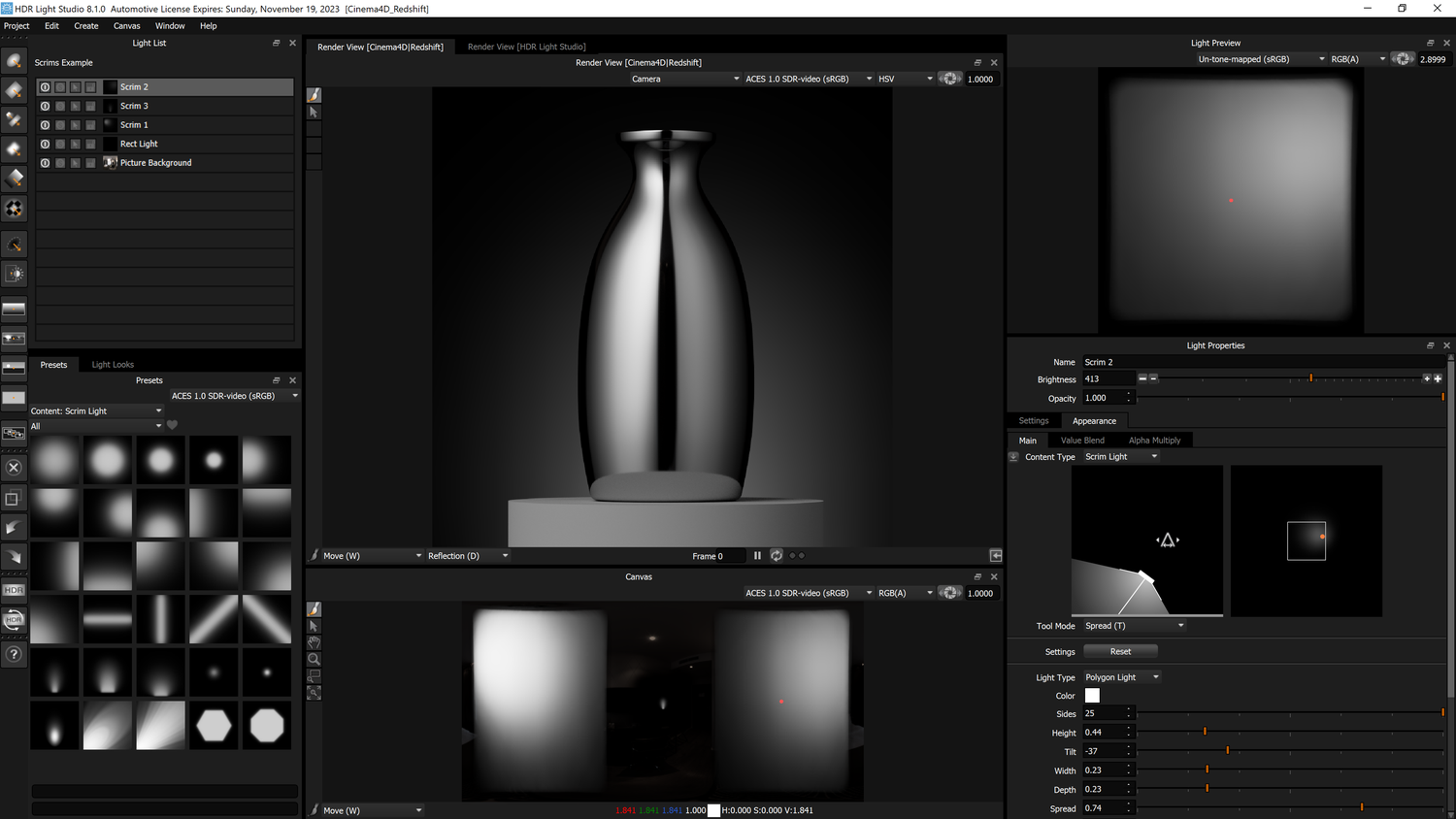
Task: Open the Help icon in the left sidebar
Action: [14, 653]
